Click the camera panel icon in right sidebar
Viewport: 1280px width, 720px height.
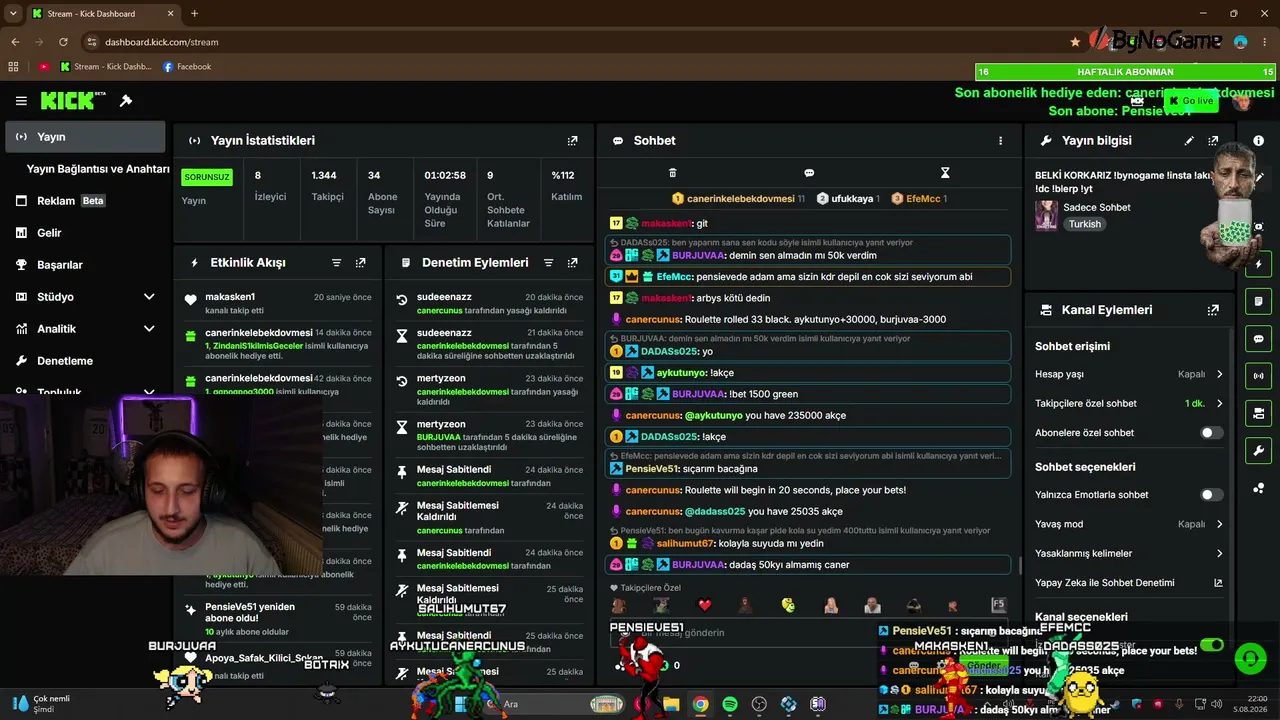coord(1258,413)
